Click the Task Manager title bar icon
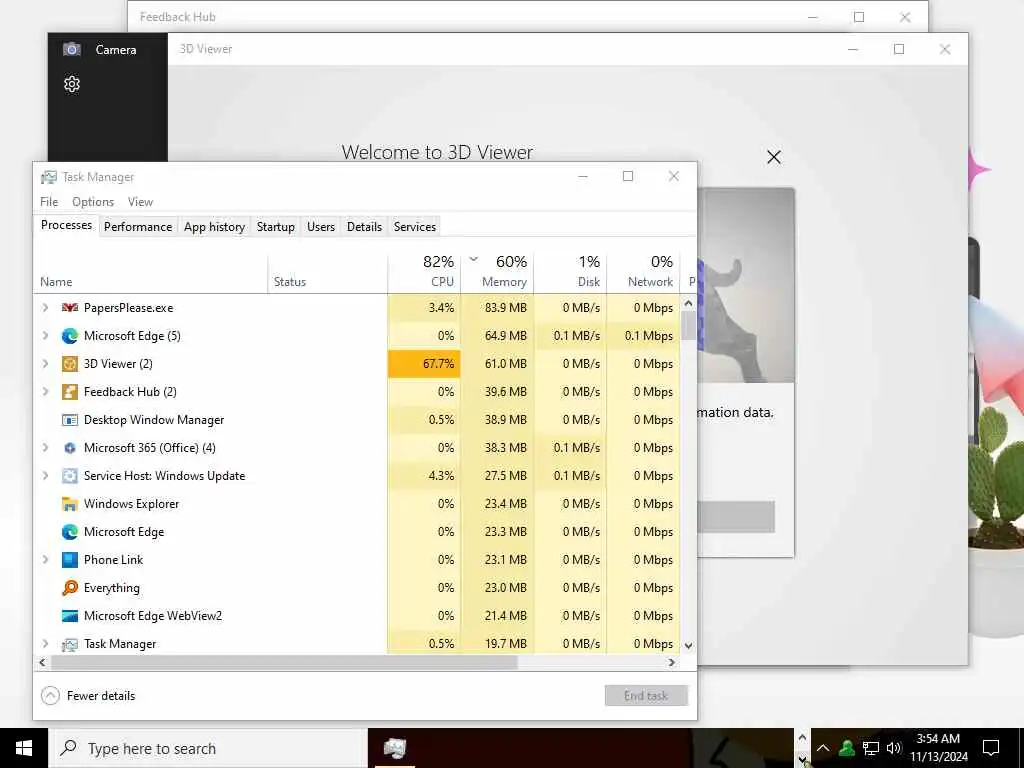Viewport: 1024px width, 768px height. pos(49,177)
